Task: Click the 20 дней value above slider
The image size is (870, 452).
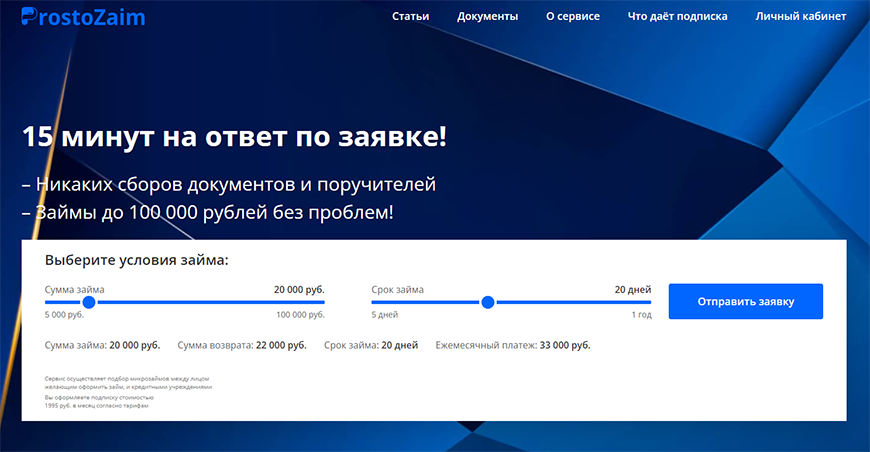Action: click(632, 290)
